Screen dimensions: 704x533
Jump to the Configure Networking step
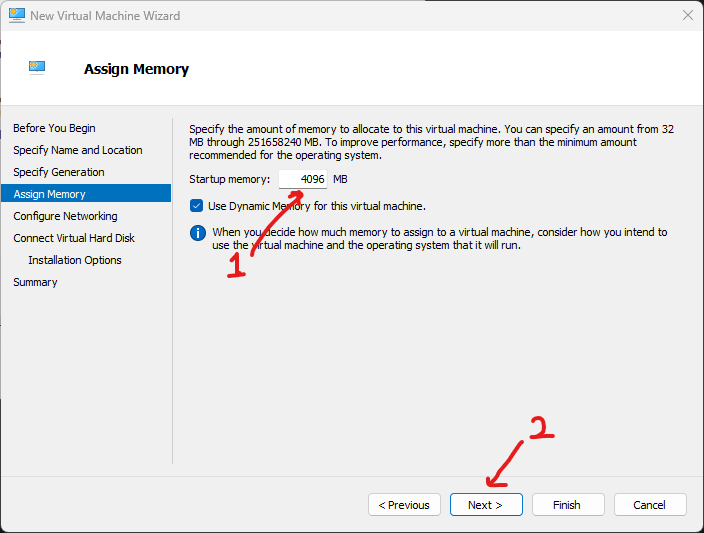pyautogui.click(x=65, y=216)
